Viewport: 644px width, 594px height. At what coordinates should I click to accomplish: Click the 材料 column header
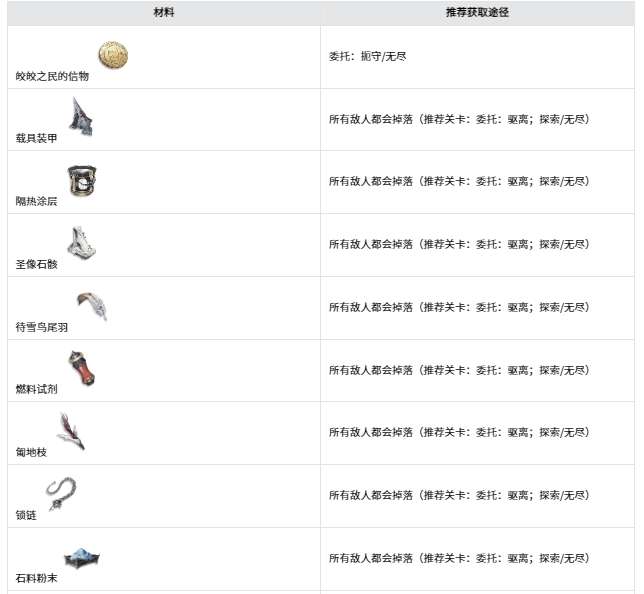click(164, 13)
